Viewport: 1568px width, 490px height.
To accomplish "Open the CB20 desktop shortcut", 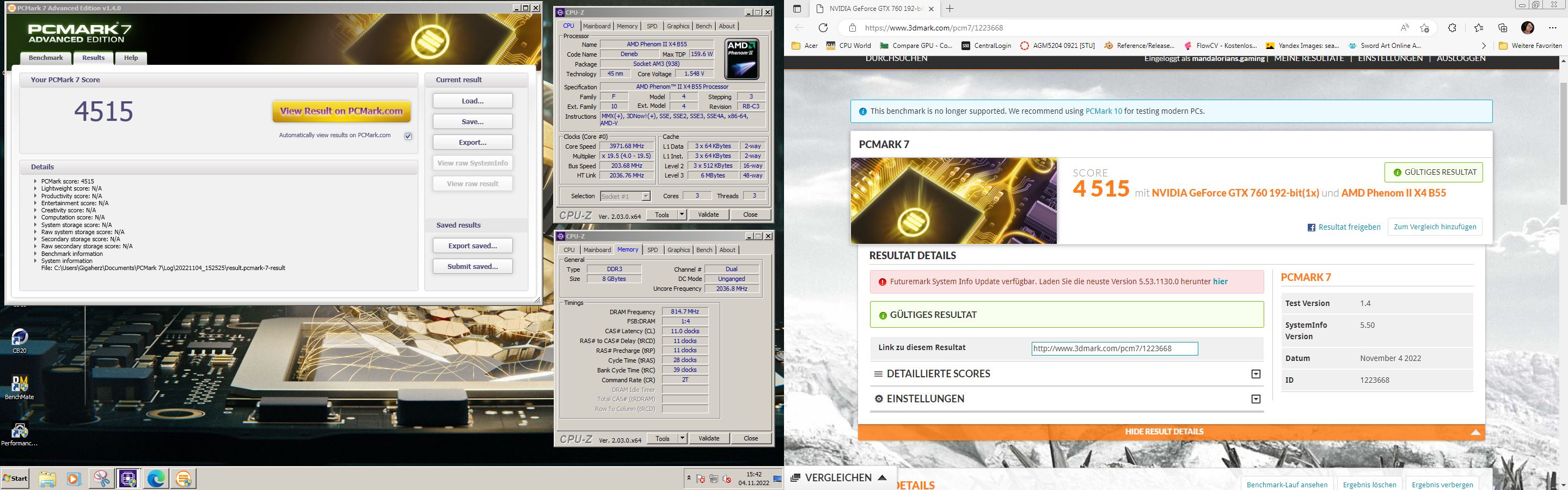I will point(20,341).
